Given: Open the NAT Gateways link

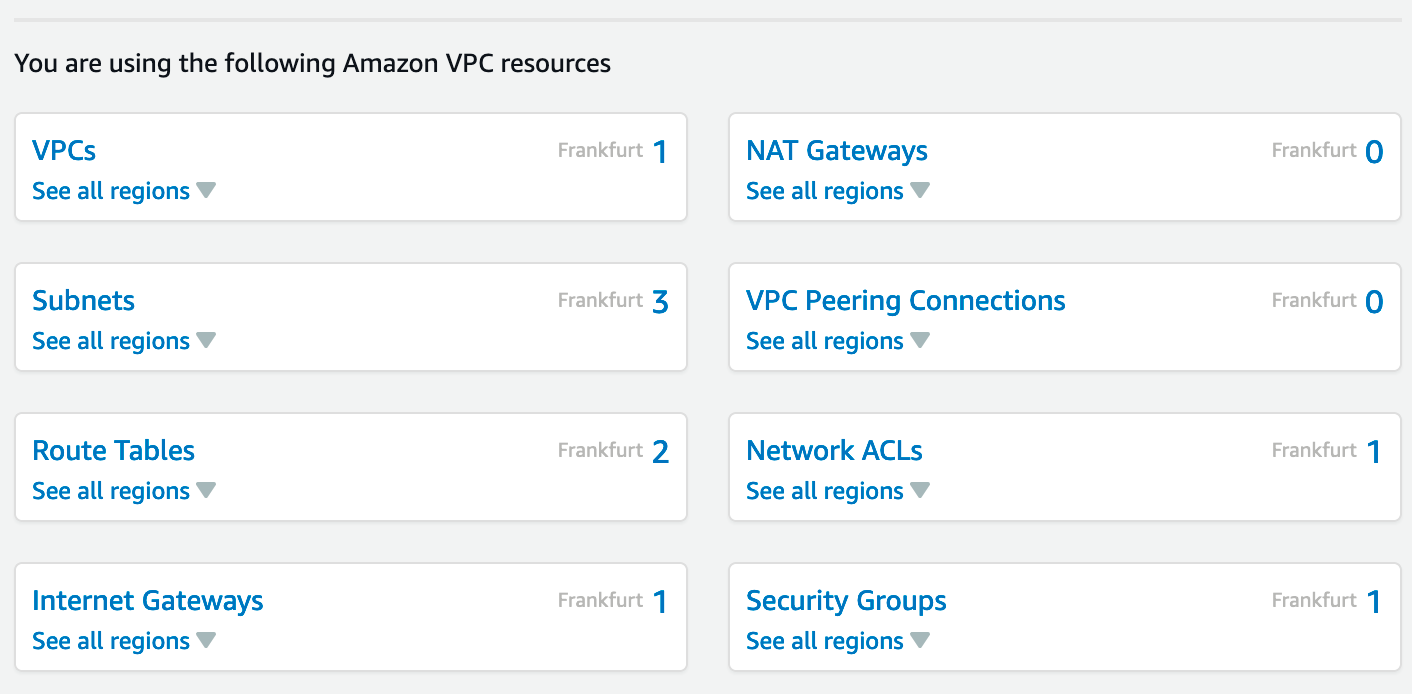Looking at the screenshot, I should point(836,151).
